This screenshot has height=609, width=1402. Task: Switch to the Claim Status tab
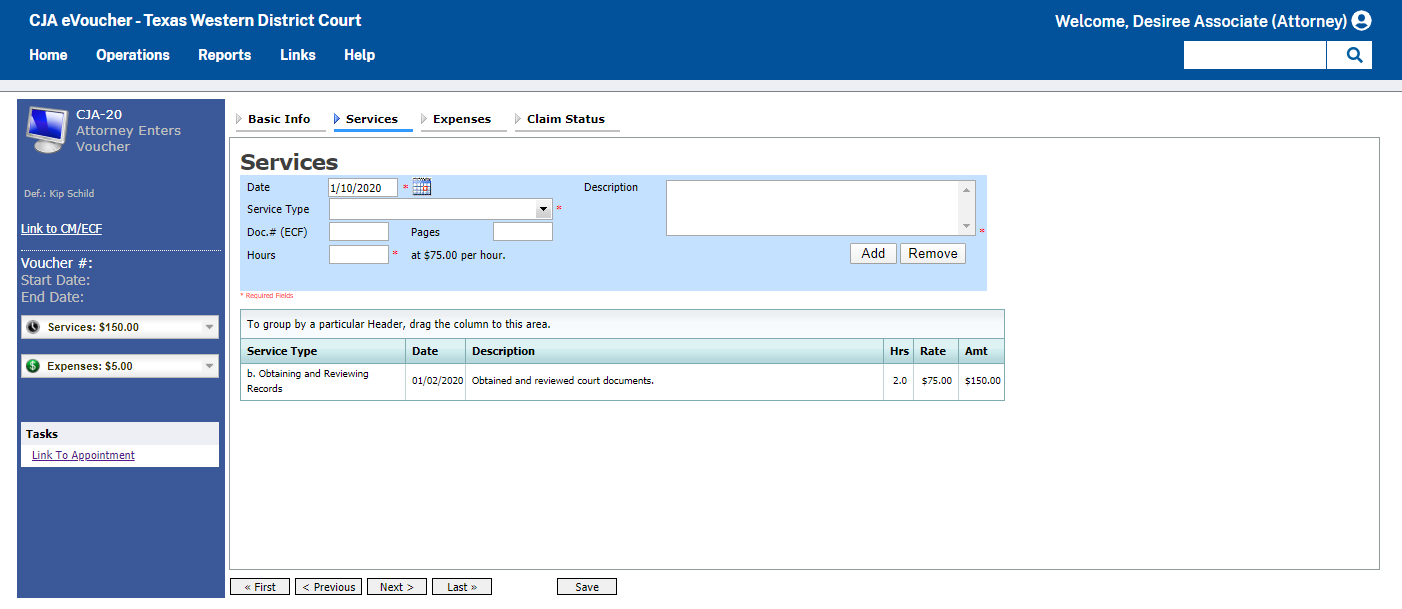[567, 118]
